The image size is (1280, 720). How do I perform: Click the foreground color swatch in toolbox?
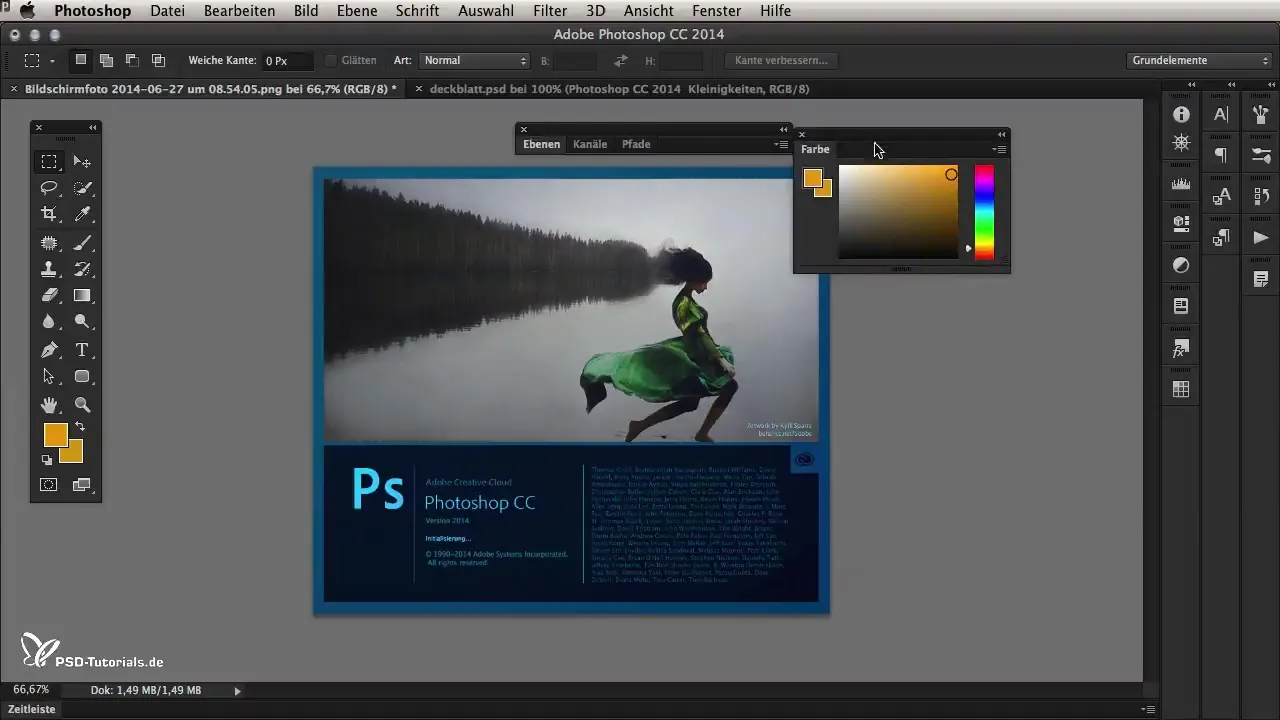55,435
